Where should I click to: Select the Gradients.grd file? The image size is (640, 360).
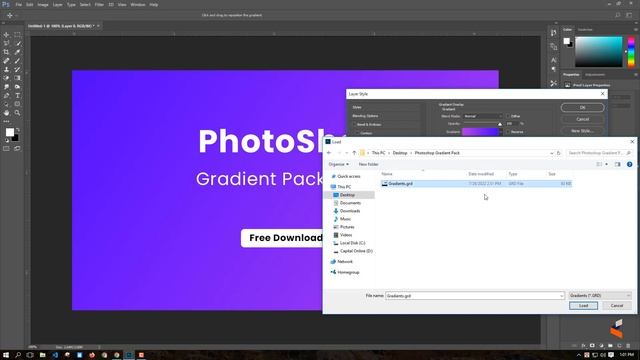click(x=476, y=184)
